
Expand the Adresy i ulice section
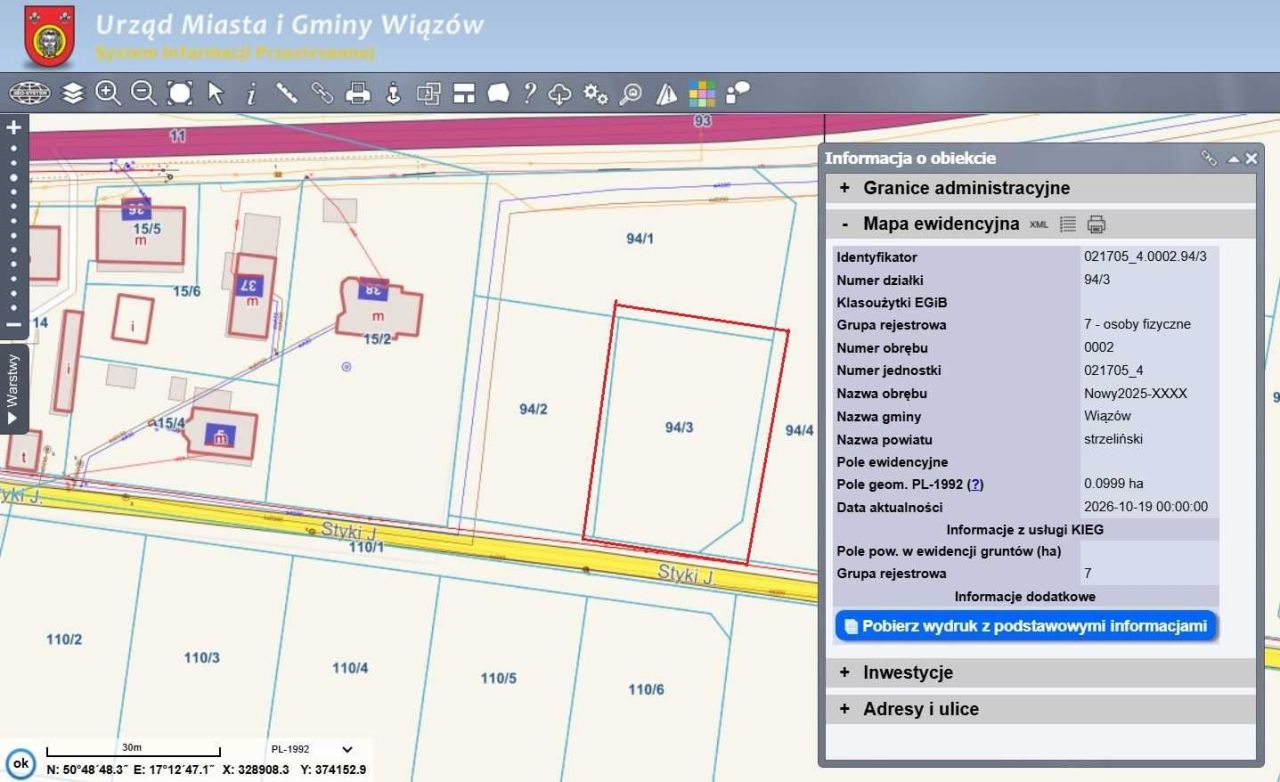1040,709
